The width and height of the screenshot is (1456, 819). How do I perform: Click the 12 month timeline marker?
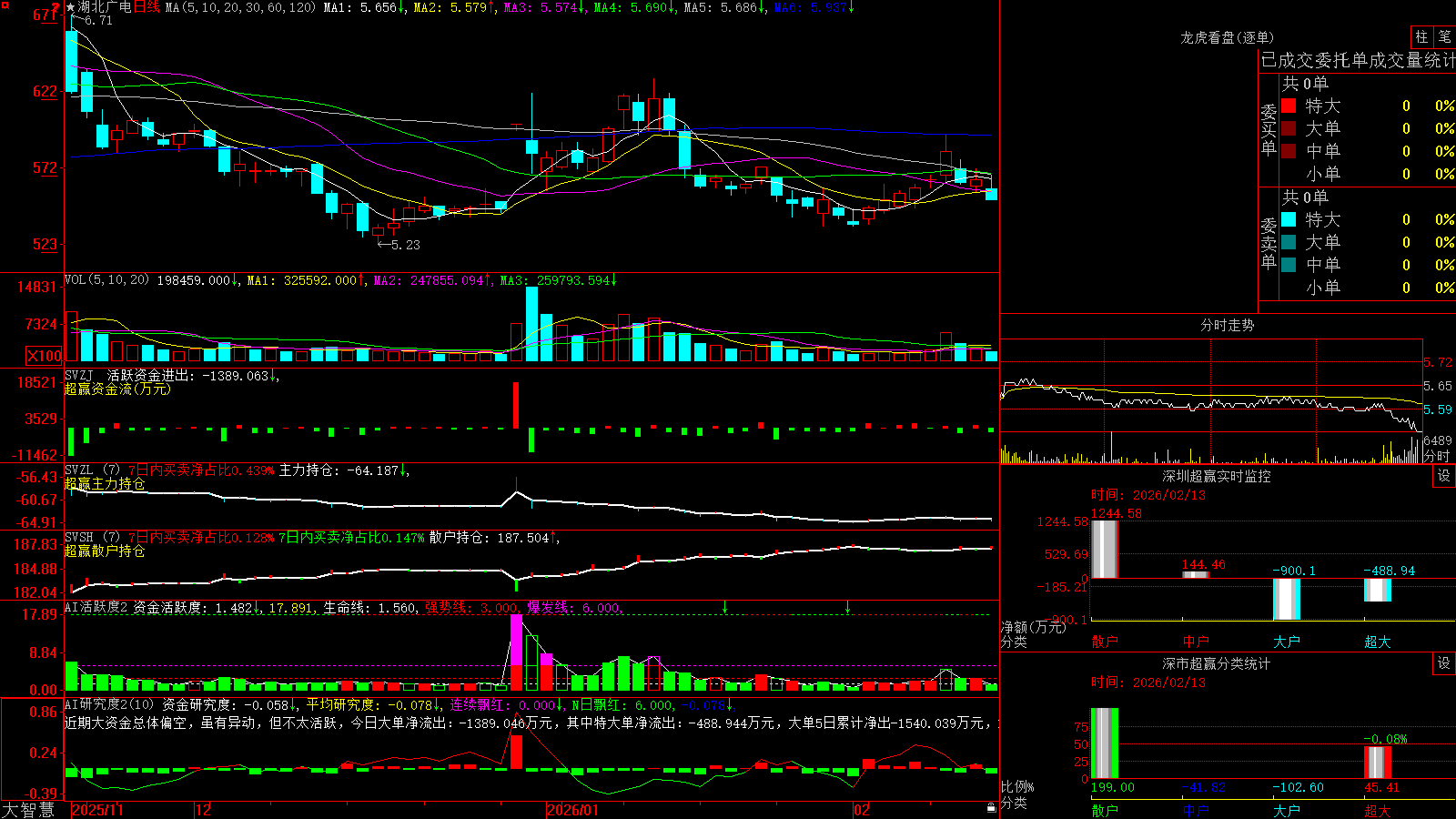click(x=203, y=810)
